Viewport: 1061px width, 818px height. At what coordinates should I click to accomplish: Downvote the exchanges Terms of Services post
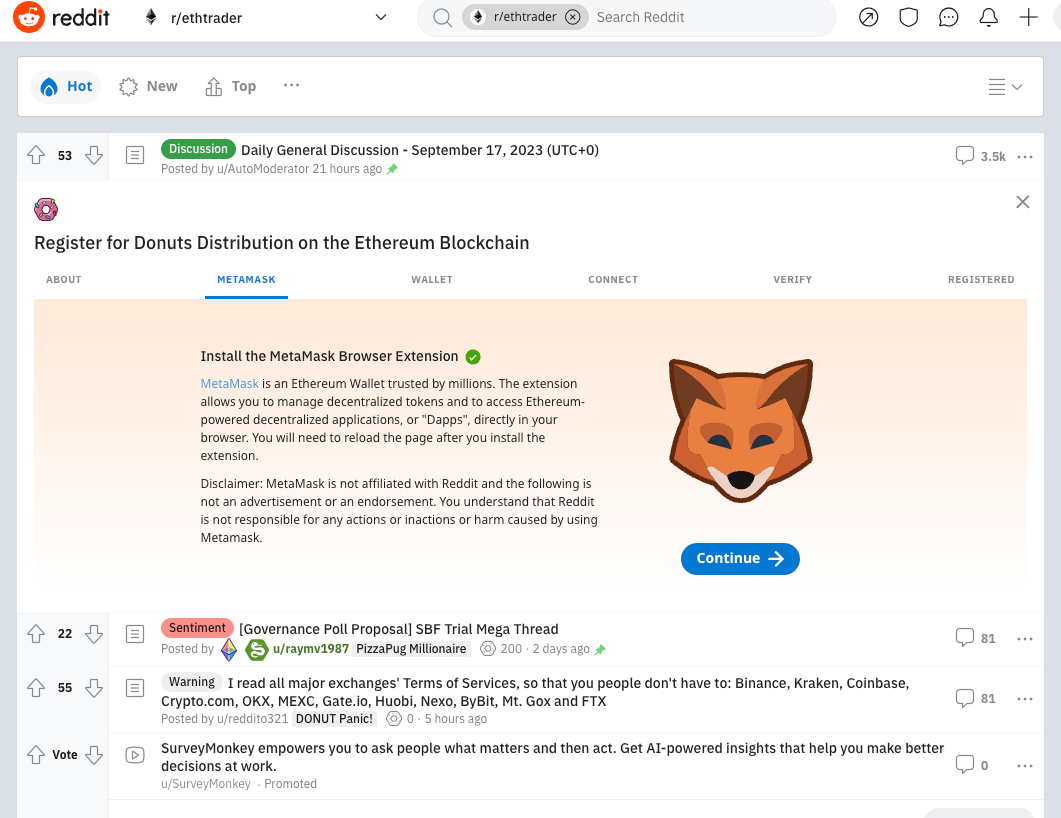(x=94, y=688)
